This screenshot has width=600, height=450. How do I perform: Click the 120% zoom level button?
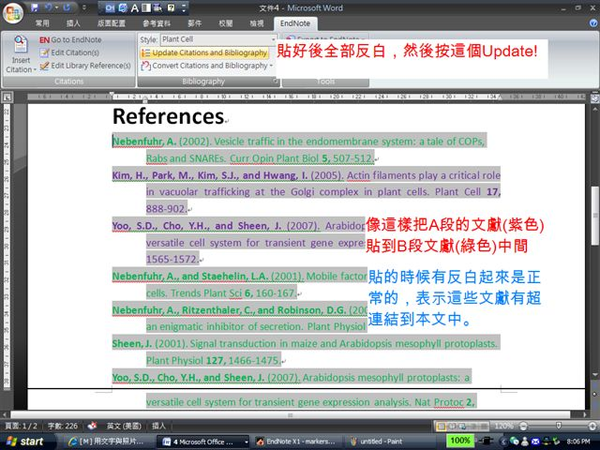(504, 426)
